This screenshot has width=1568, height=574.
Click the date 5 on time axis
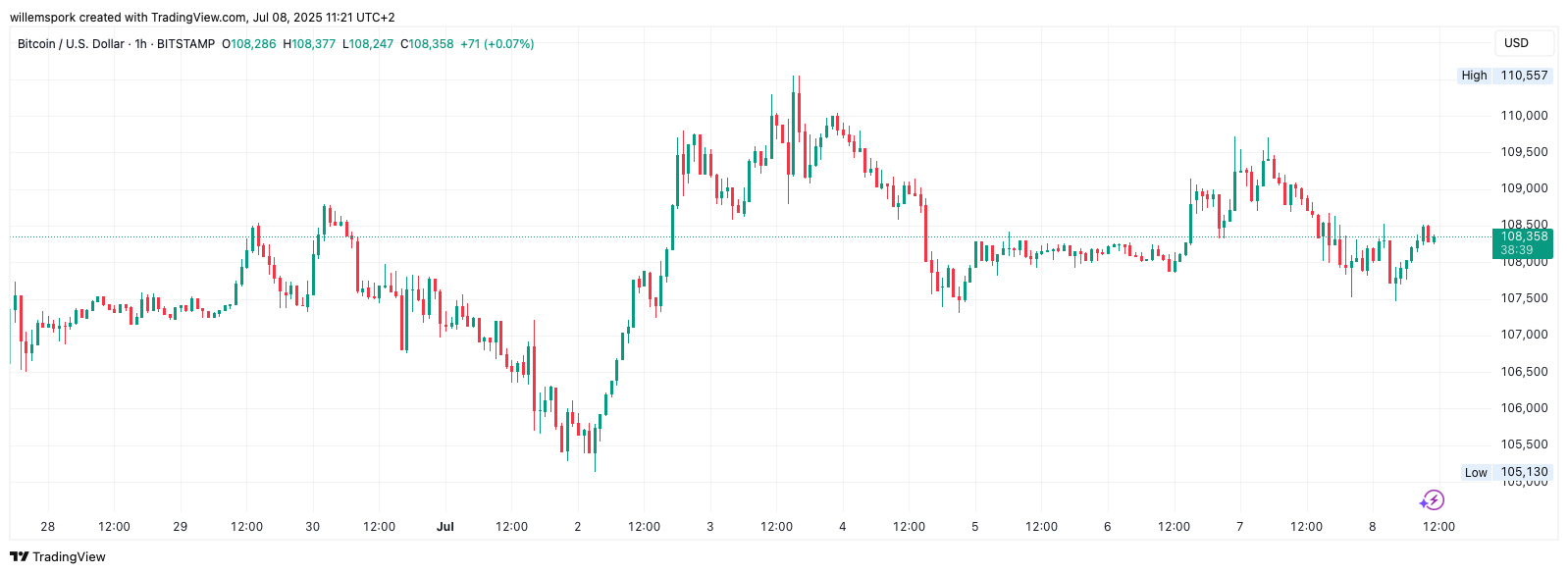pyautogui.click(x=974, y=527)
